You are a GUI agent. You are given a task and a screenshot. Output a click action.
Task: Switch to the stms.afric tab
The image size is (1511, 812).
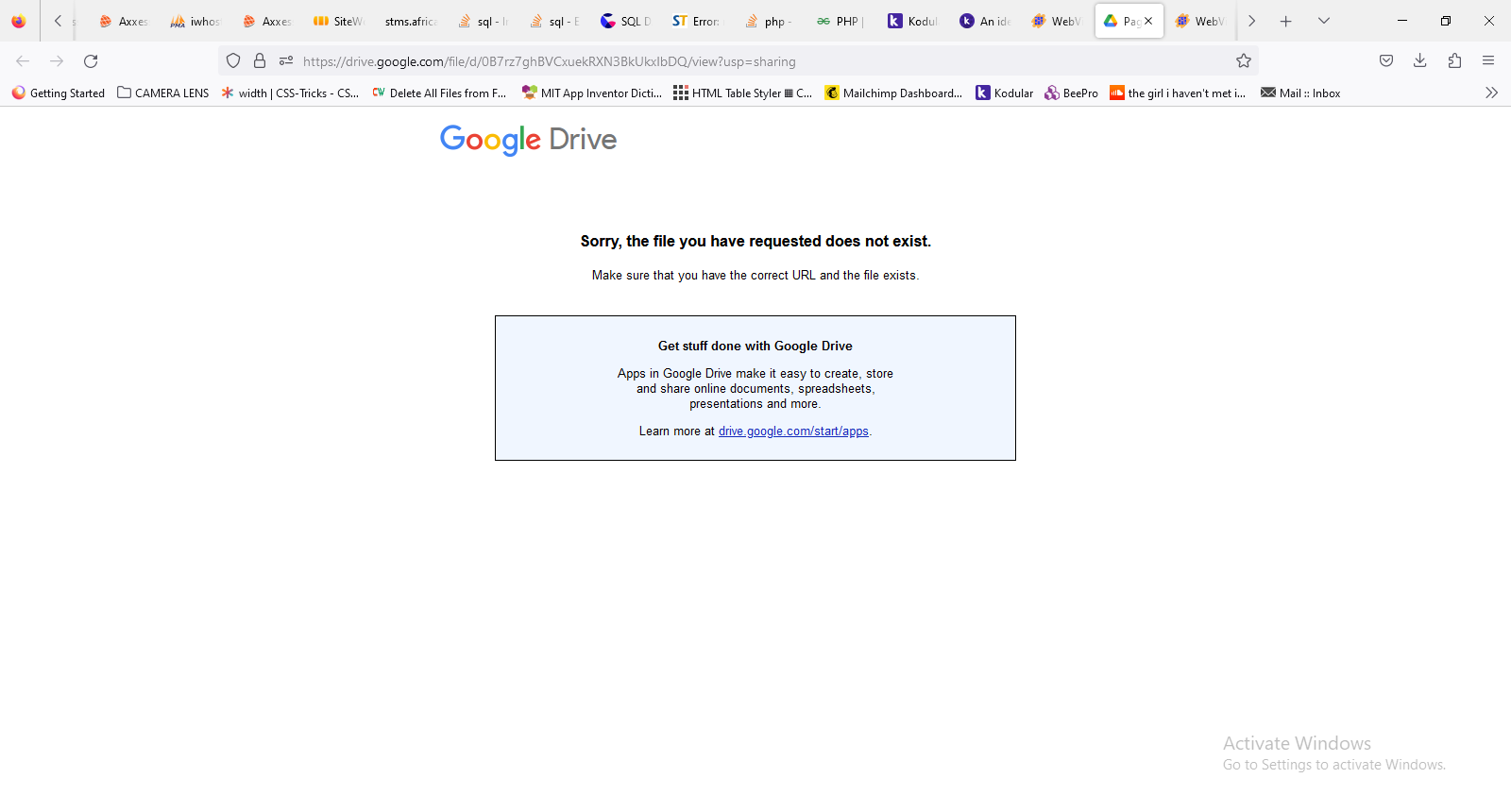412,21
